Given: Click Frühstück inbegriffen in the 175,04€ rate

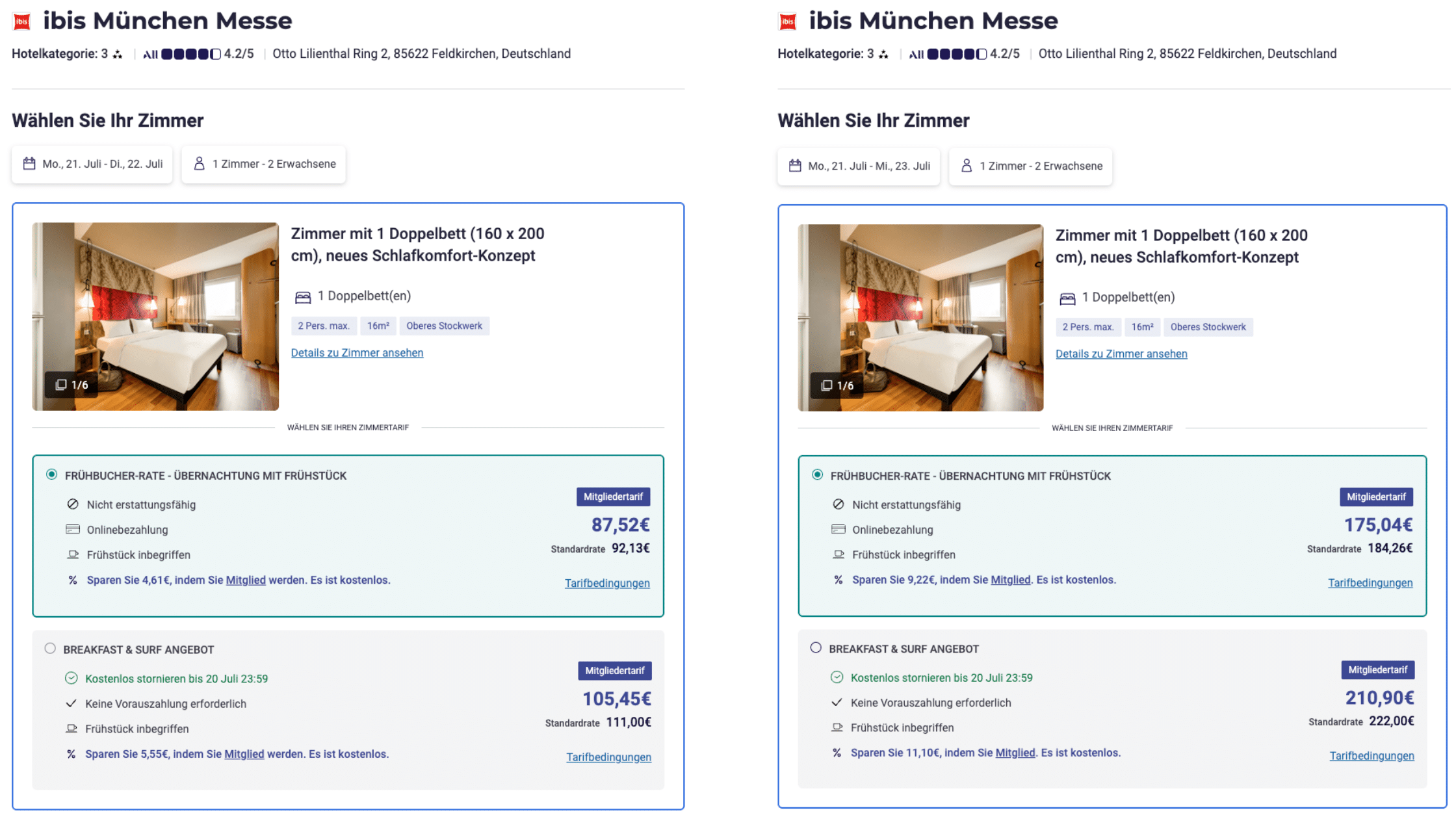Looking at the screenshot, I should coord(903,554).
